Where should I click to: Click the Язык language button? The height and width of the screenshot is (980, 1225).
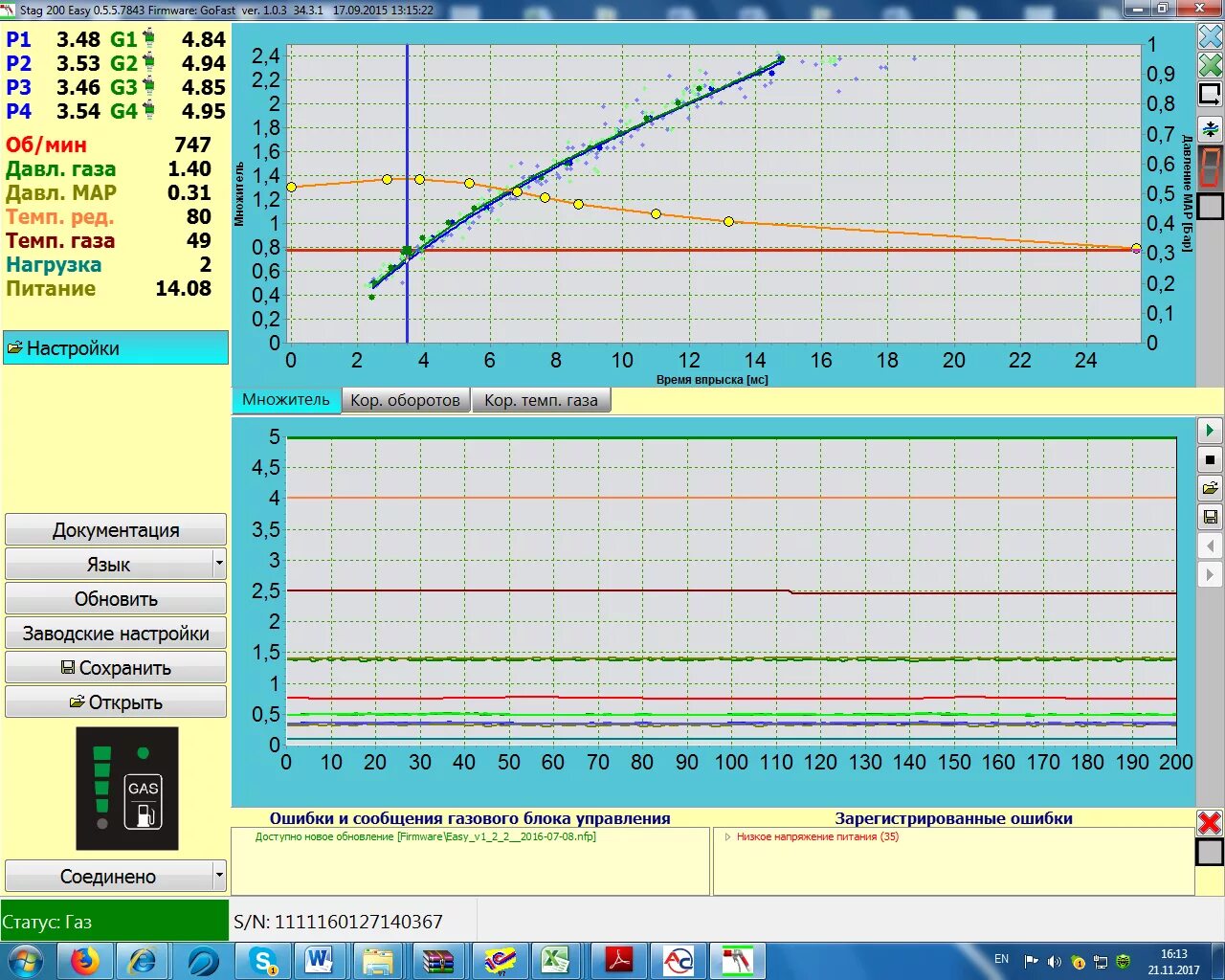(x=108, y=564)
